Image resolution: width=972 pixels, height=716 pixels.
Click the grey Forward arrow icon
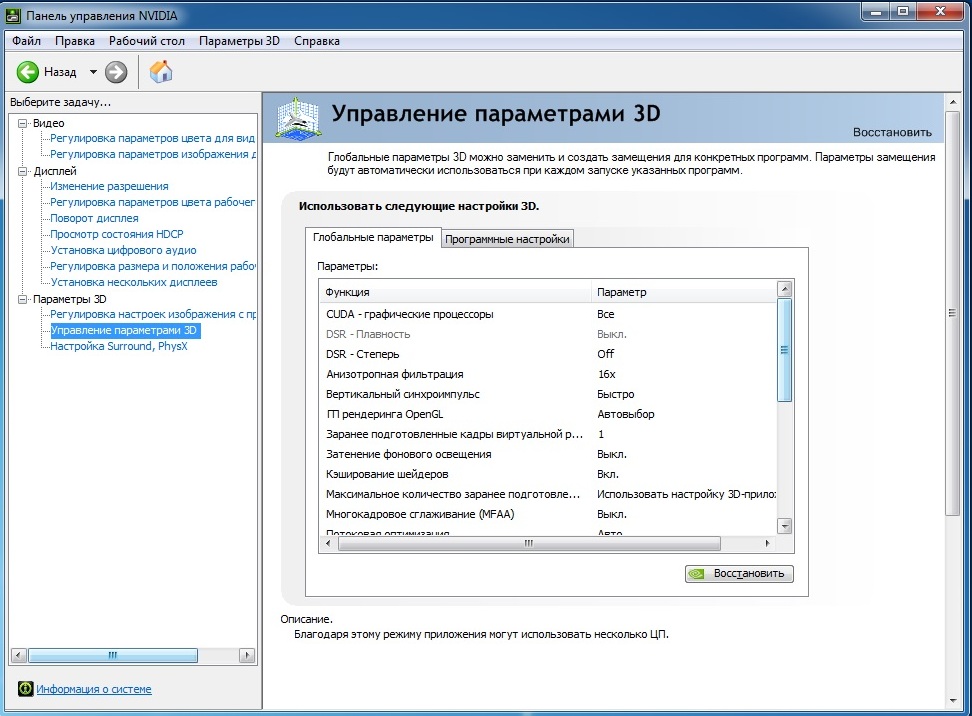[116, 72]
